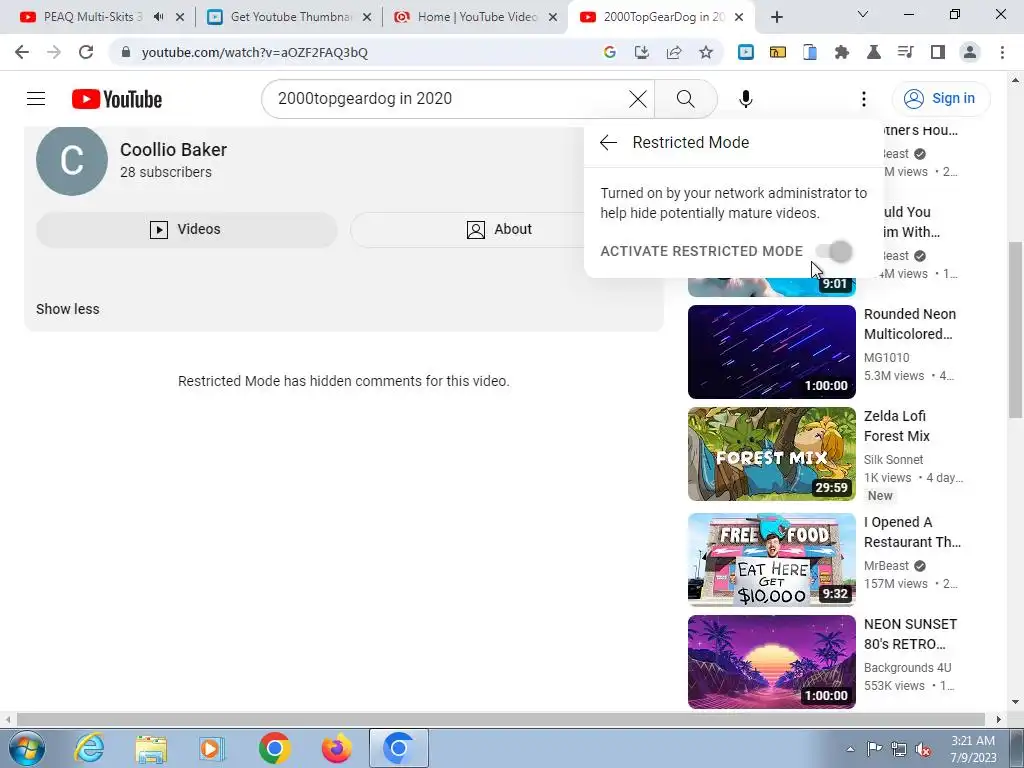The height and width of the screenshot is (768, 1024).
Task: Show hidden system tray icons
Action: click(x=850, y=749)
